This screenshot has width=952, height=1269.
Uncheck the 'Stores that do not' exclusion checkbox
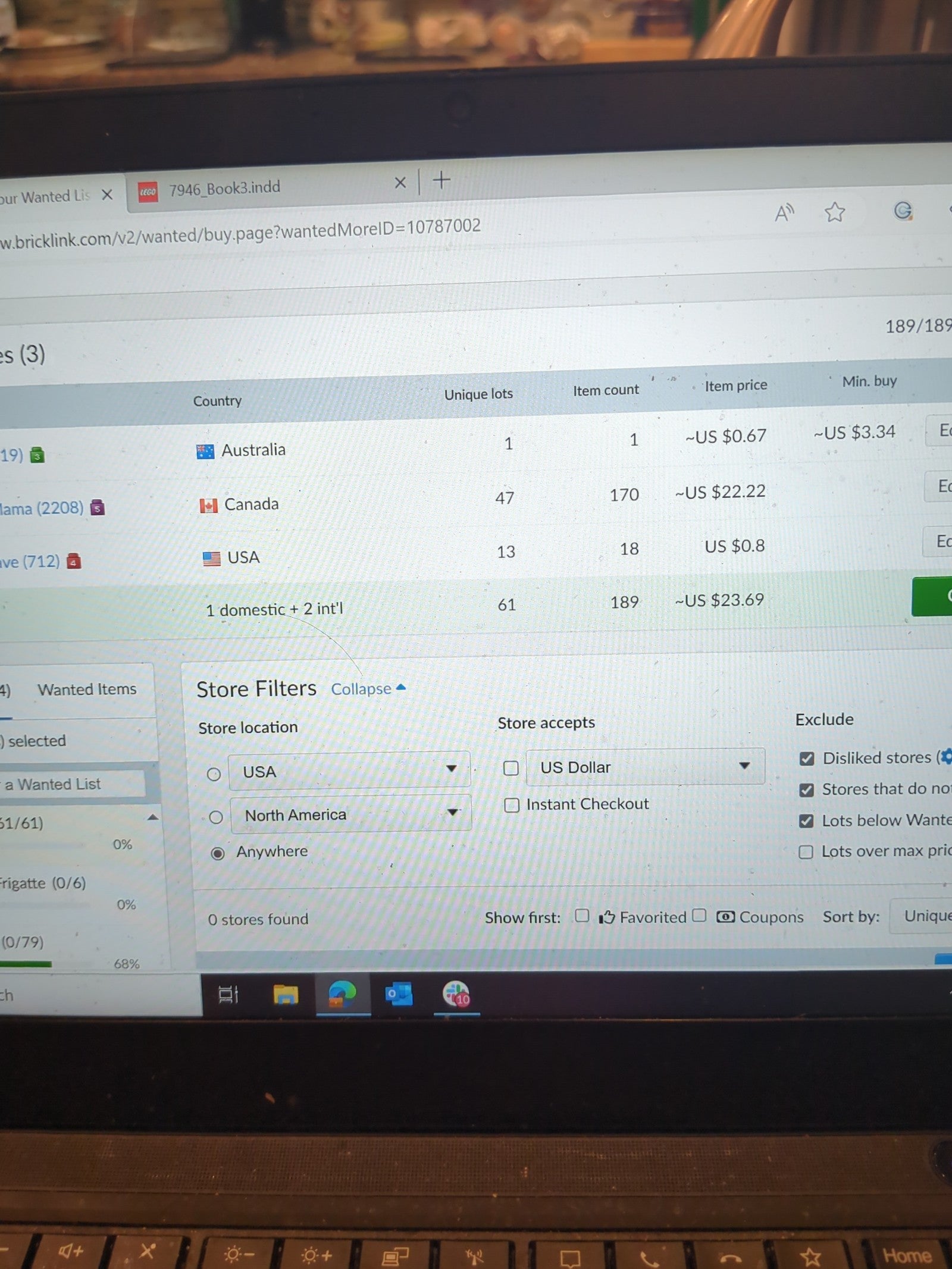(806, 790)
